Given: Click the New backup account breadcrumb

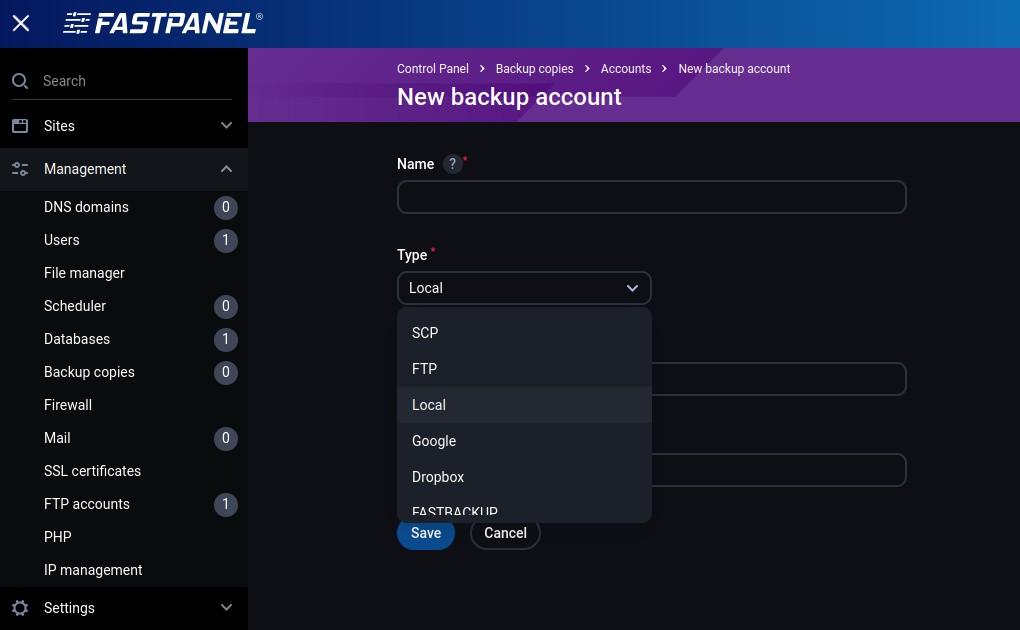Looking at the screenshot, I should [x=734, y=69].
